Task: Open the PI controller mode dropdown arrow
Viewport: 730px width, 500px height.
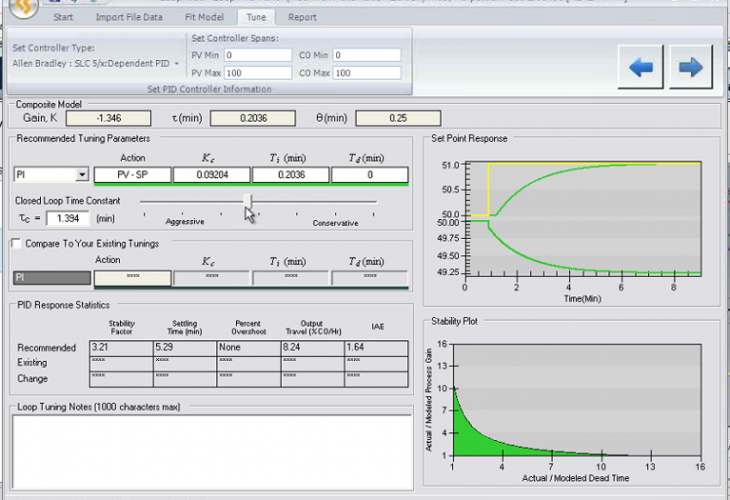Action: coord(82,175)
